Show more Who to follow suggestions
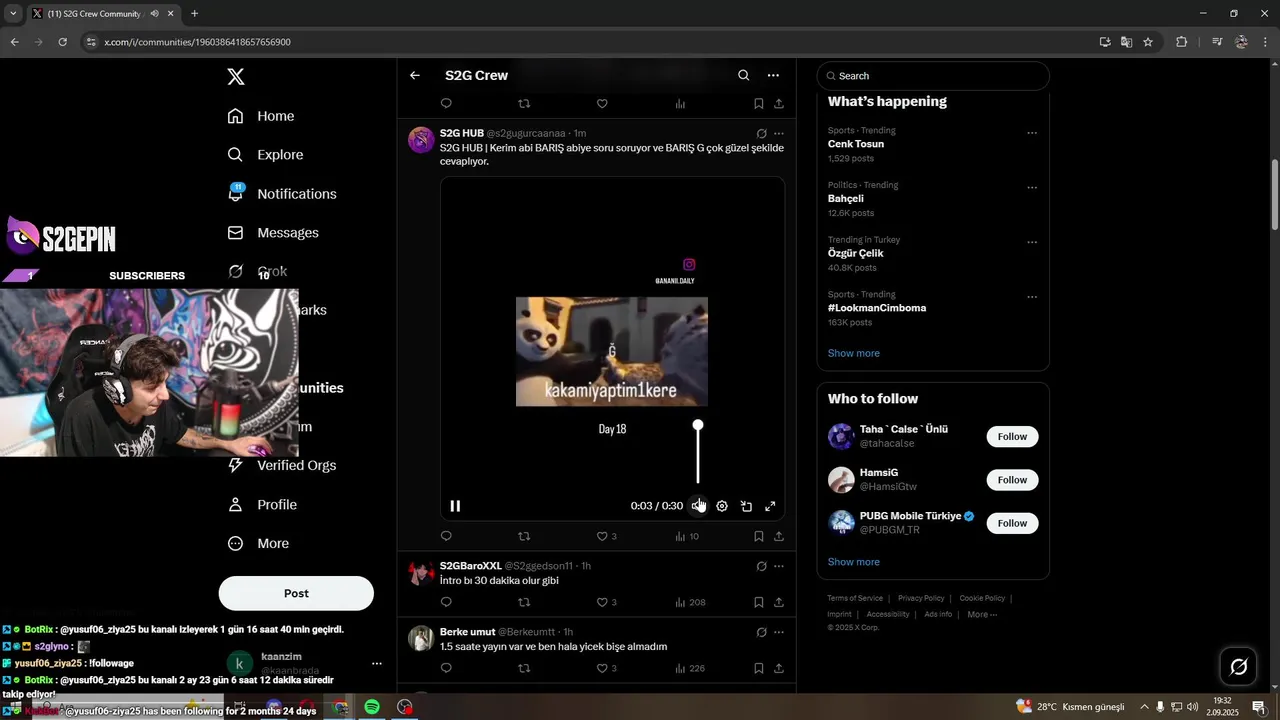1280x720 pixels. [x=854, y=562]
